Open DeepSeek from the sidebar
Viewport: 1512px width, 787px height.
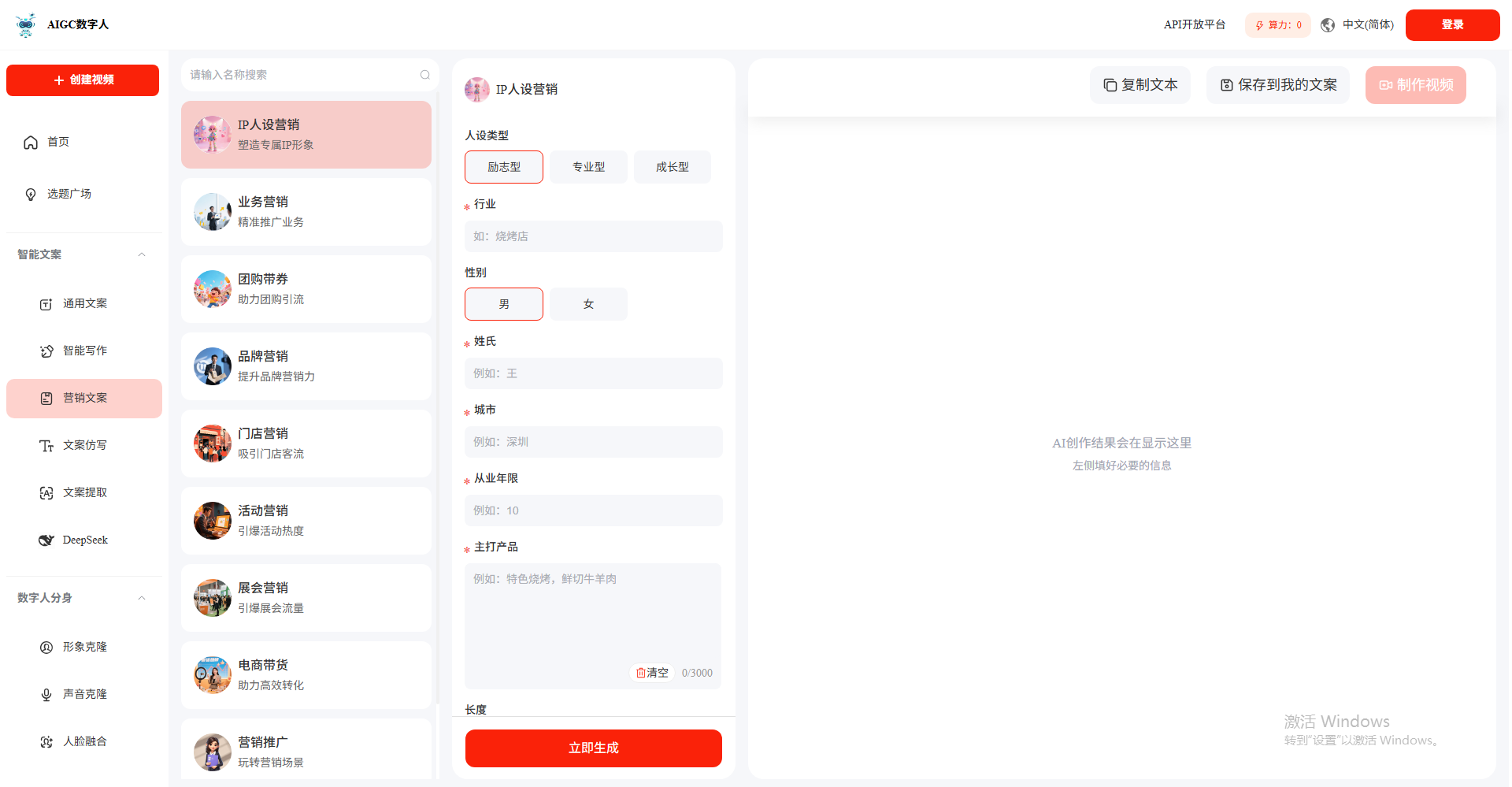84,540
